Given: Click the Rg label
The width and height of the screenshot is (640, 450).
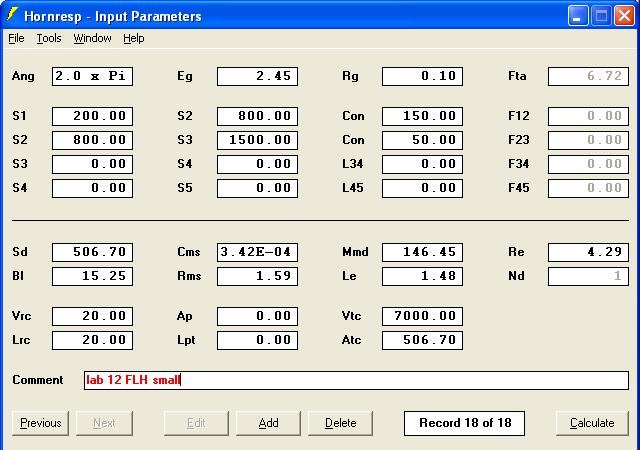Looking at the screenshot, I should pos(350,76).
